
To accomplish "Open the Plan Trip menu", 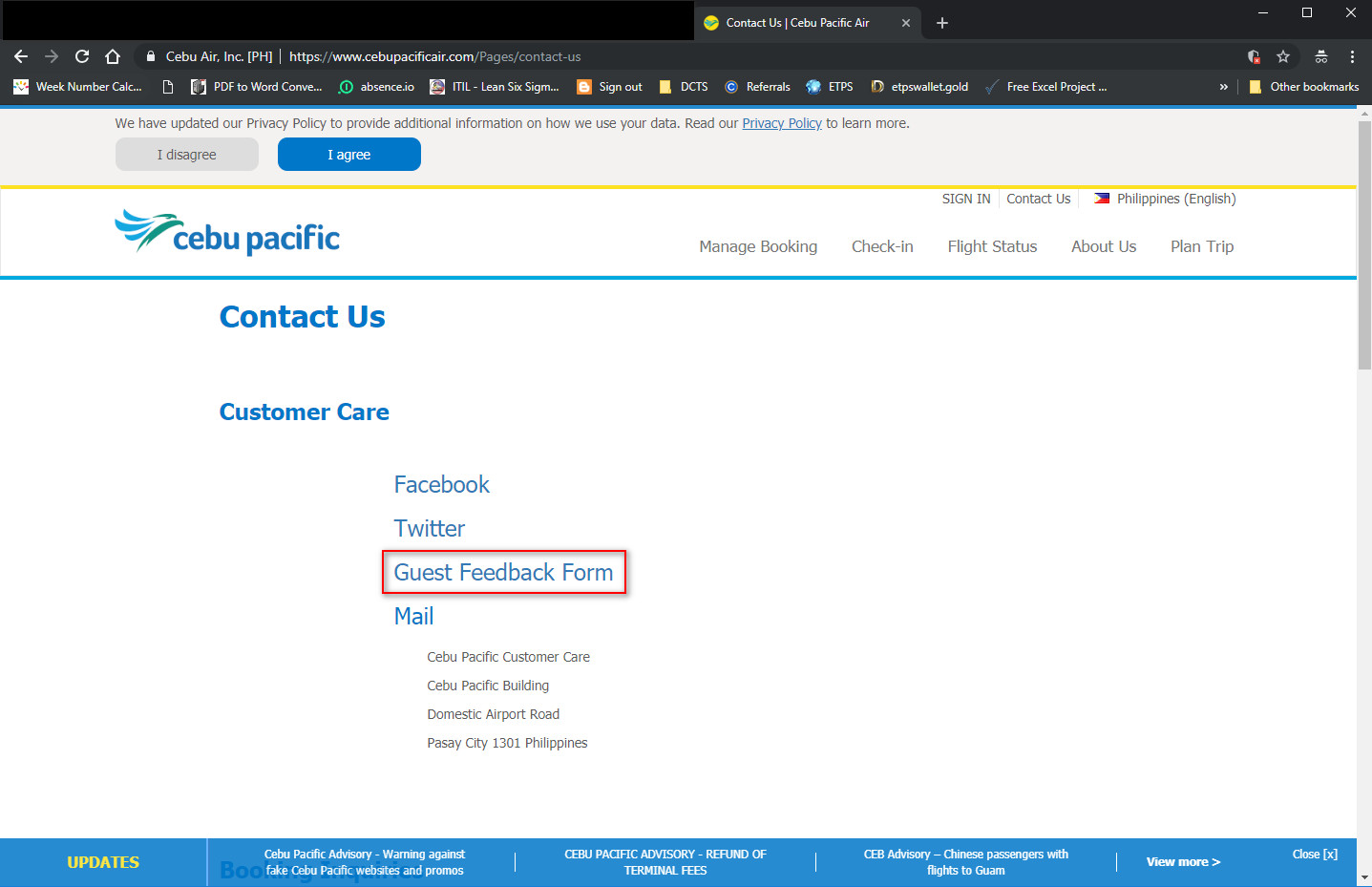I will [1202, 246].
